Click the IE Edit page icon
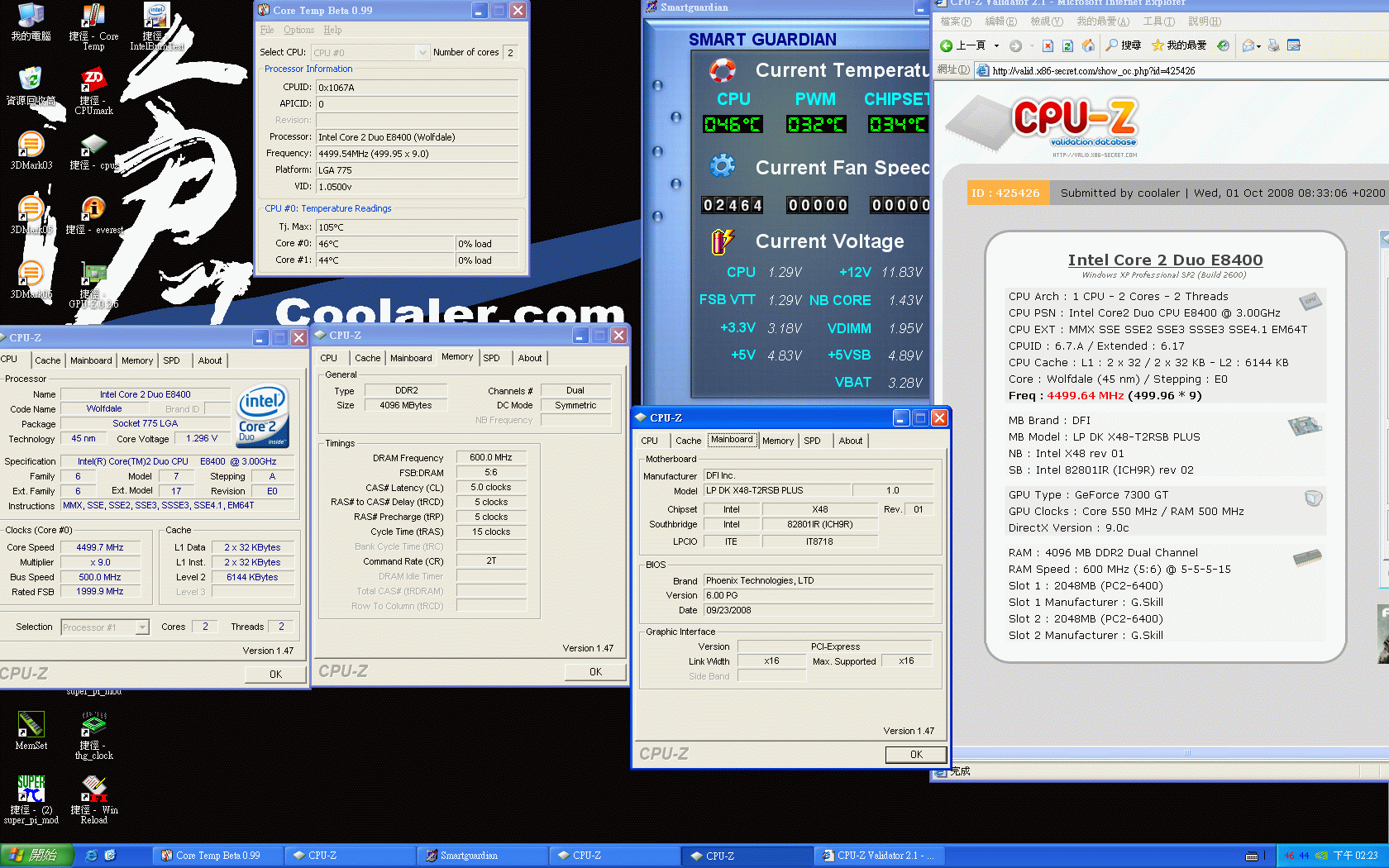Image resolution: width=1389 pixels, height=868 pixels. [x=1294, y=45]
